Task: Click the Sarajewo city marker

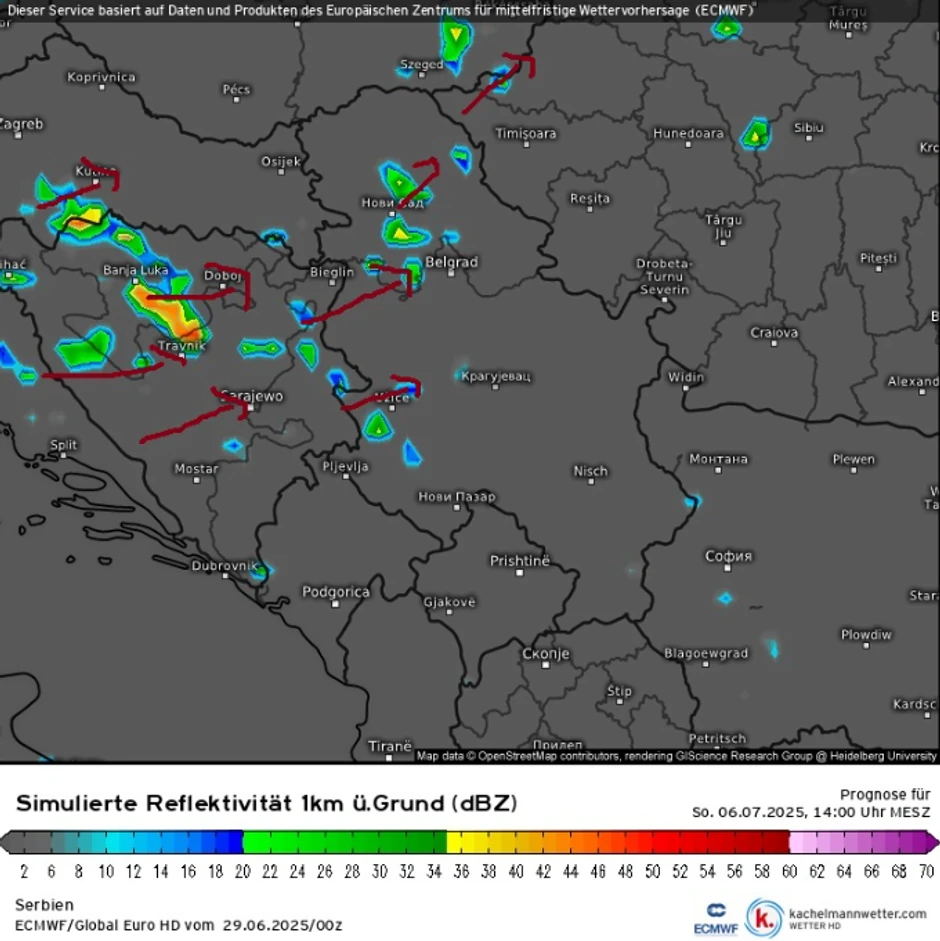Action: (x=251, y=408)
